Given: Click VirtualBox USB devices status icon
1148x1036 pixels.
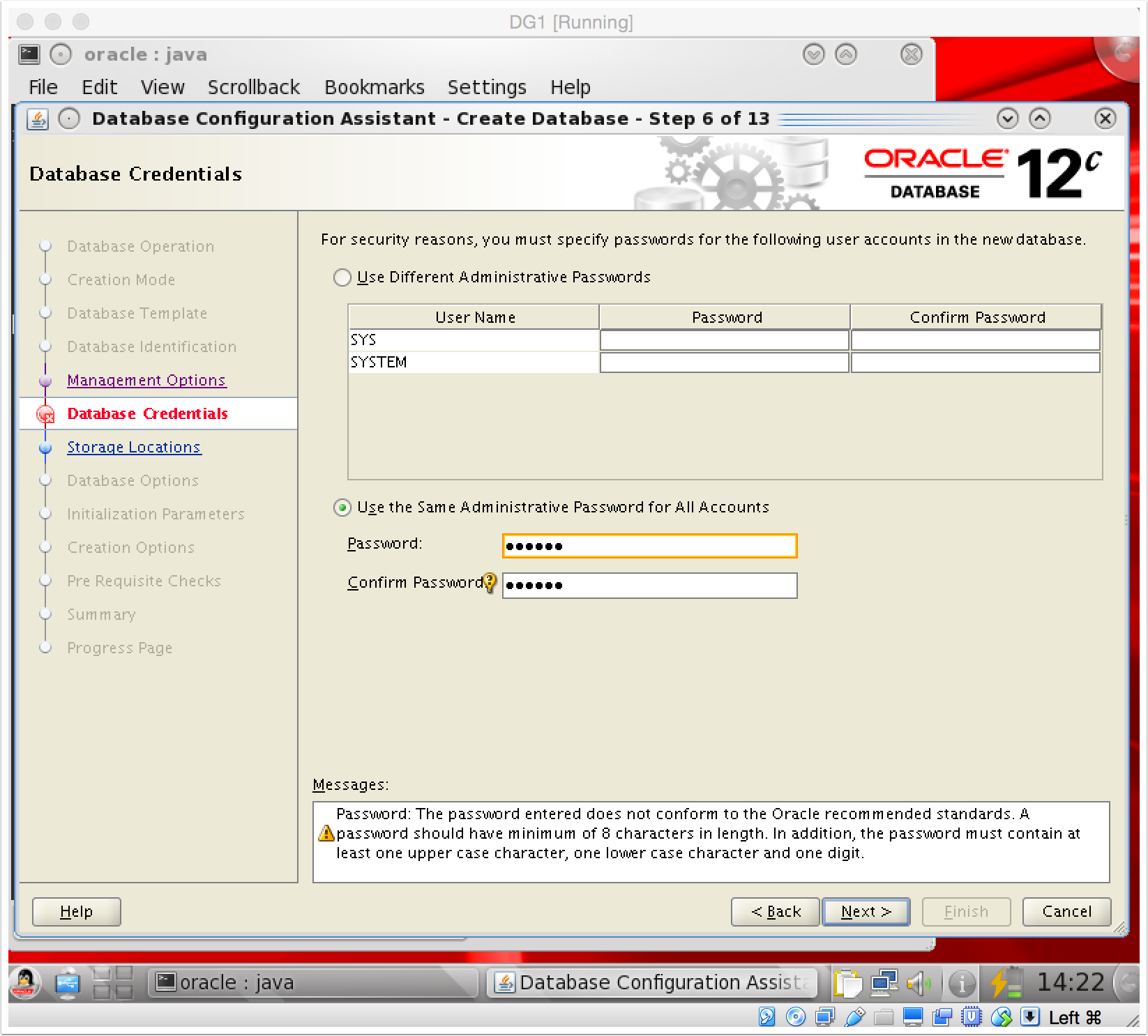Looking at the screenshot, I should pyautogui.click(x=854, y=1017).
